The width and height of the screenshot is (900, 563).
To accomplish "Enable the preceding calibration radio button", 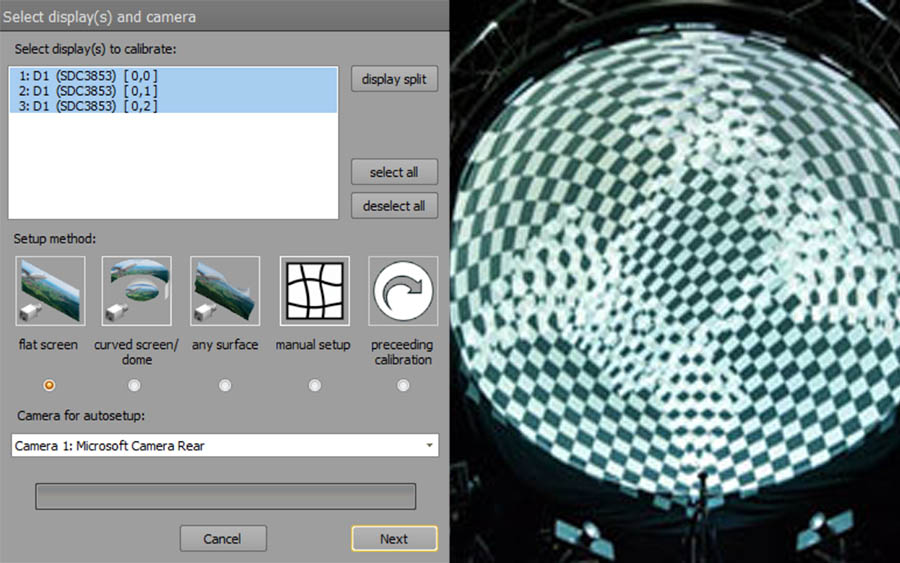I will pyautogui.click(x=403, y=385).
